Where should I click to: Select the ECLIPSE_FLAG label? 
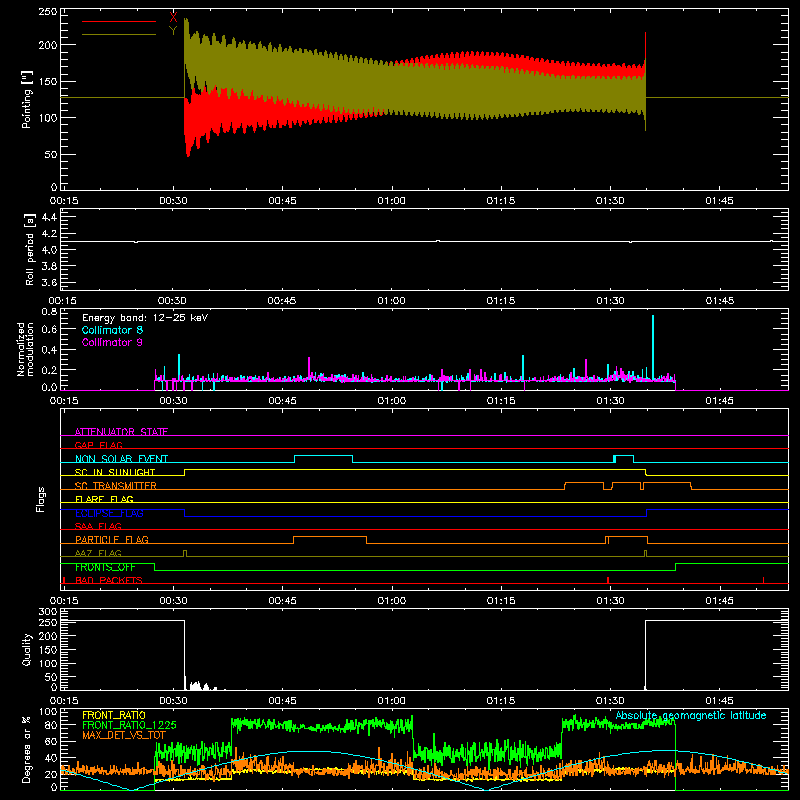[x=109, y=513]
